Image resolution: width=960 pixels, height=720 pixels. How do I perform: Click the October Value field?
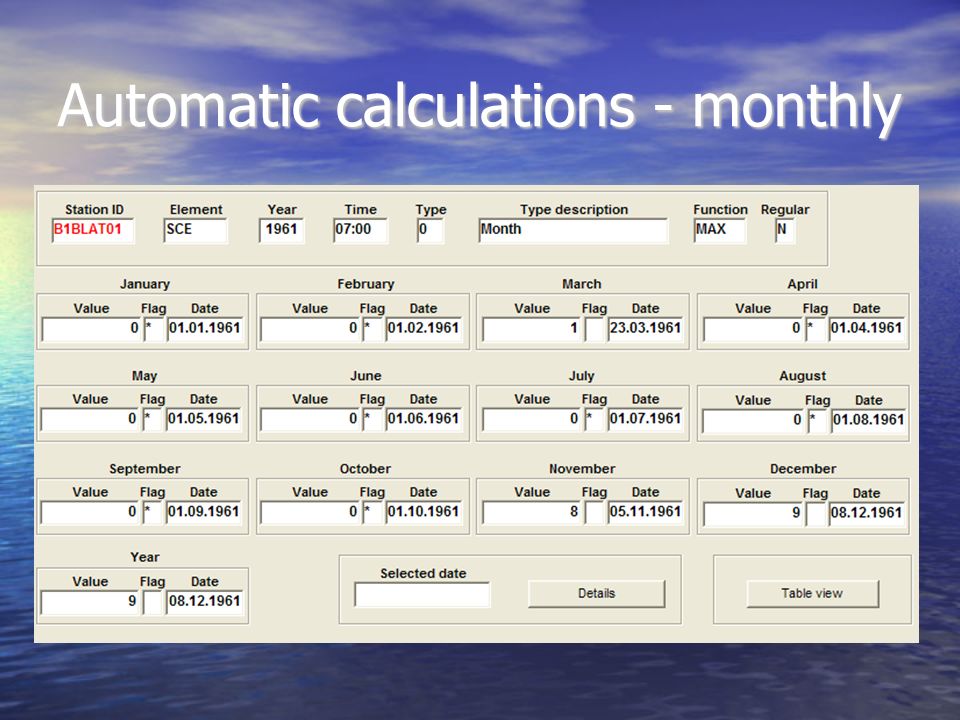[310, 512]
